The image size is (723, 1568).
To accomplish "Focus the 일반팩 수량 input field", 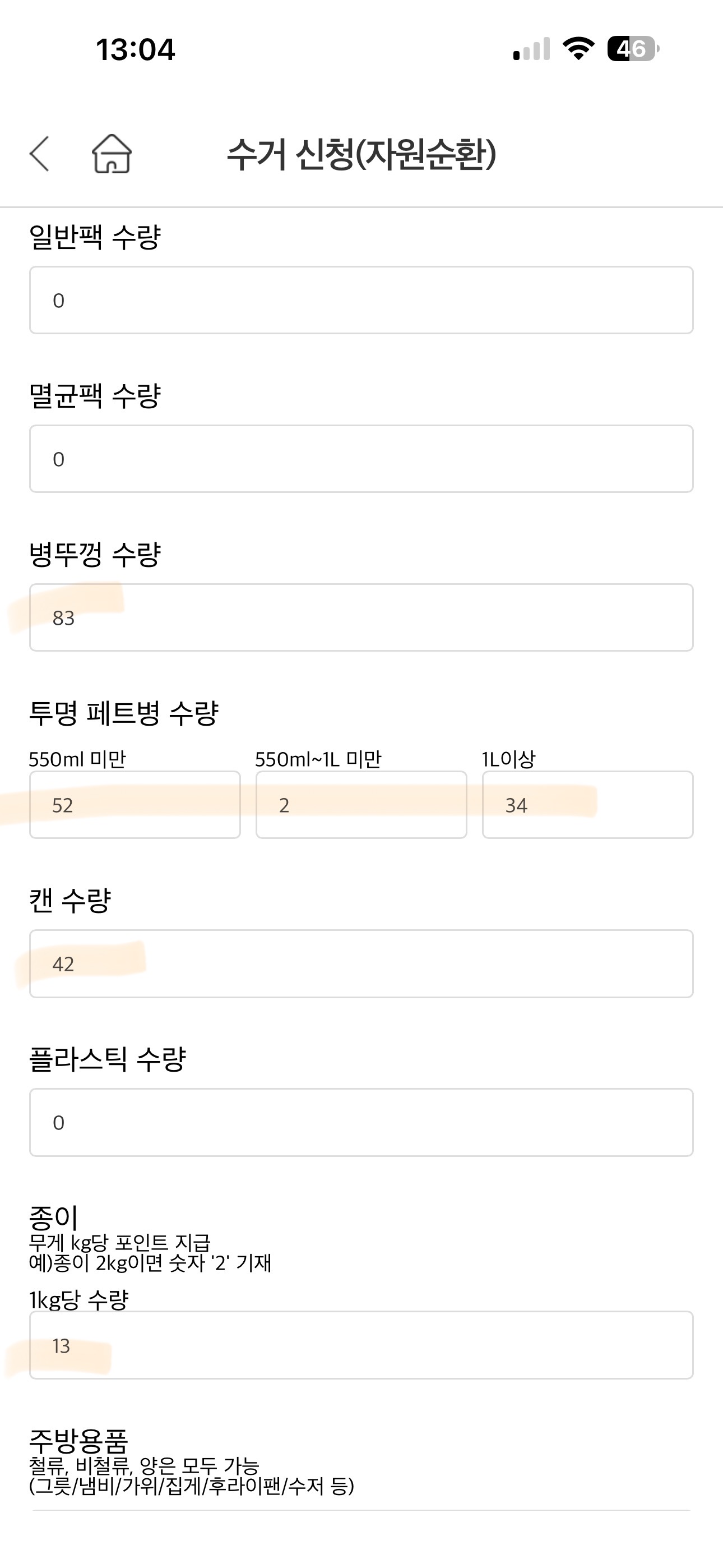I will point(361,300).
